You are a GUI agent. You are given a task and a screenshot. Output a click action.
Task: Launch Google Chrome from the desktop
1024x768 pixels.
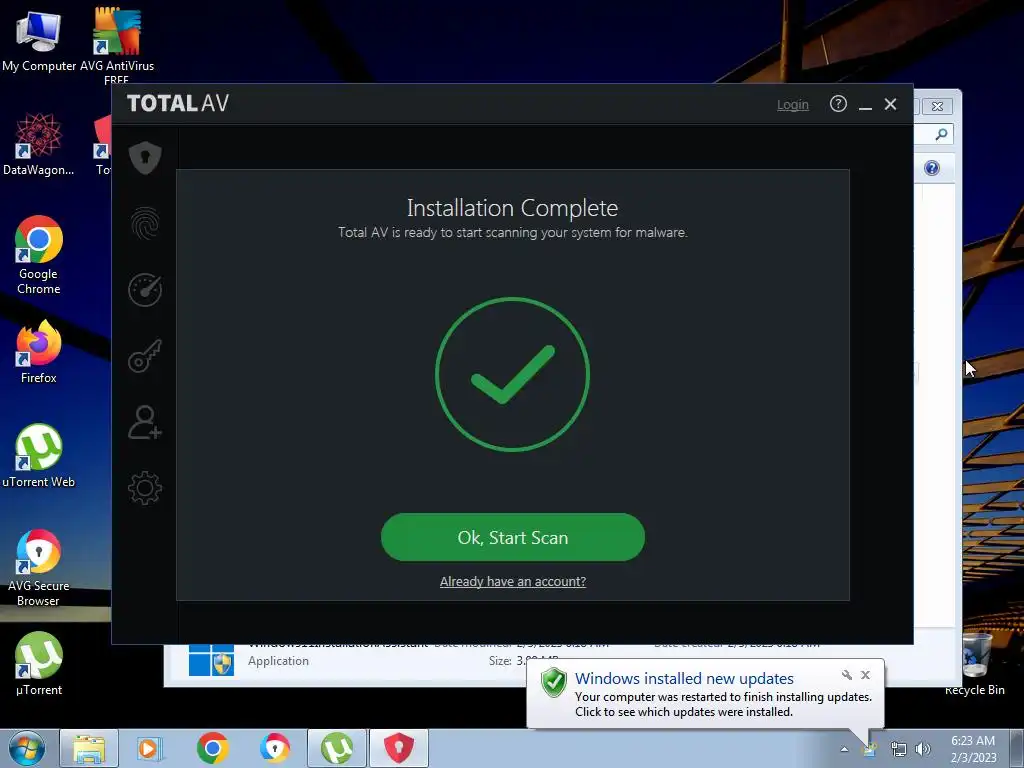pyautogui.click(x=39, y=255)
